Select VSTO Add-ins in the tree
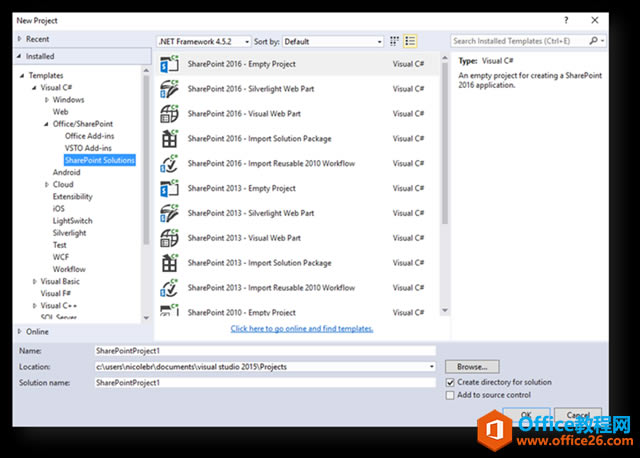This screenshot has height=458, width=640. (88, 148)
